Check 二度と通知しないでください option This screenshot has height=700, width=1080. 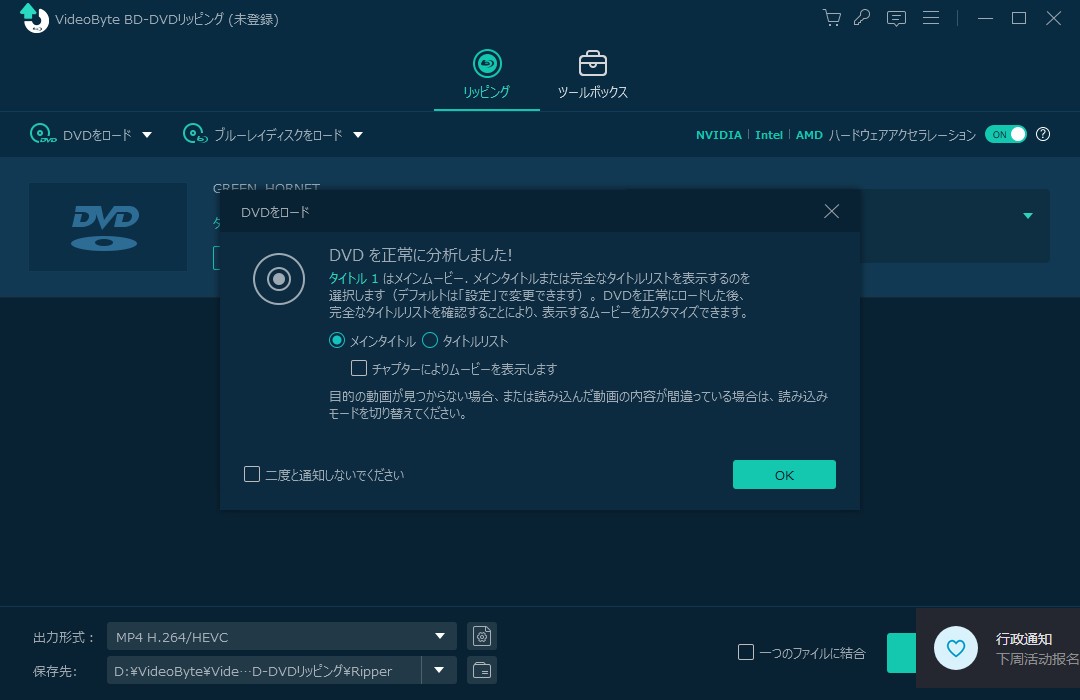tap(252, 474)
